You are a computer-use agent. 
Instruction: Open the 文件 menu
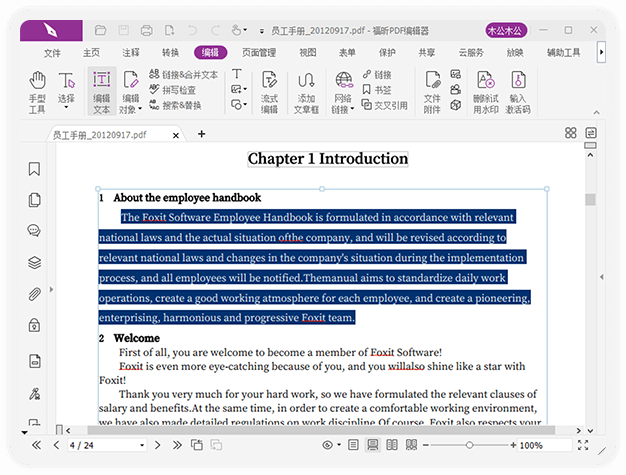(x=52, y=53)
